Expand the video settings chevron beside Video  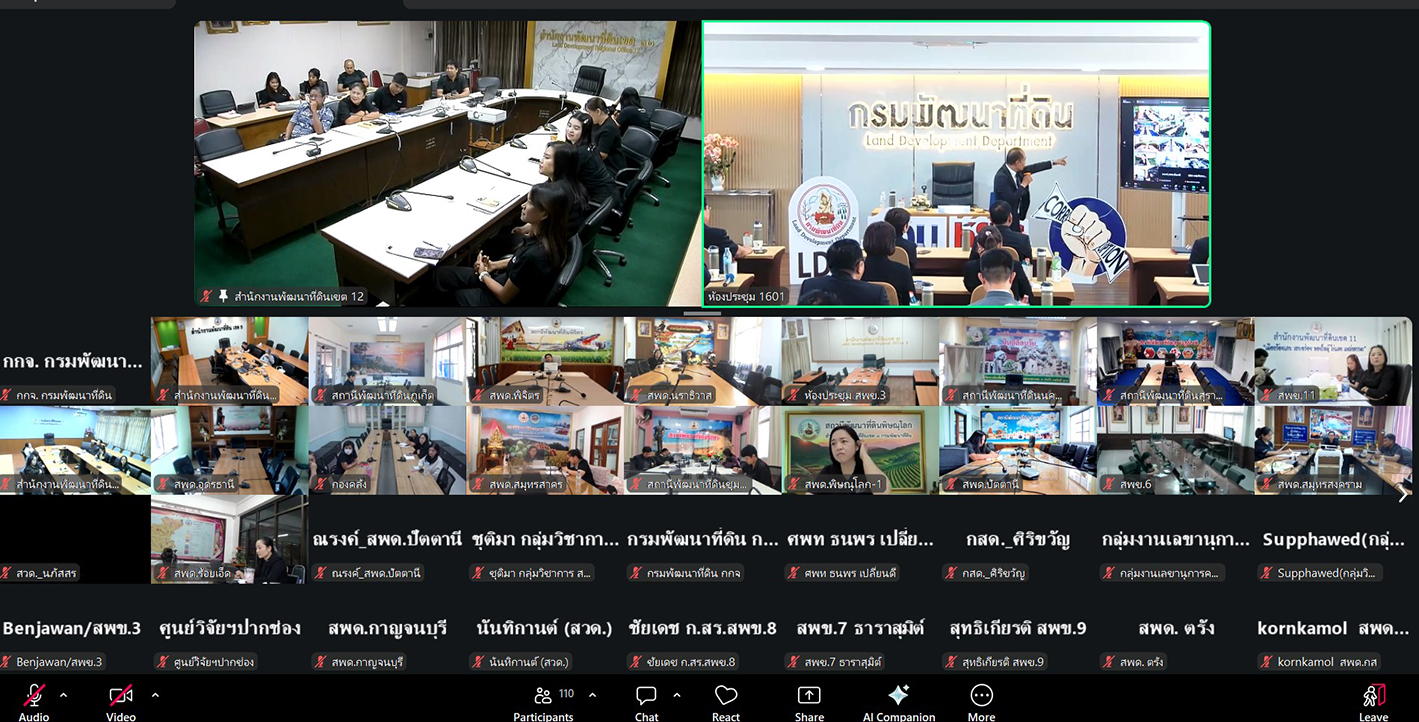(155, 695)
